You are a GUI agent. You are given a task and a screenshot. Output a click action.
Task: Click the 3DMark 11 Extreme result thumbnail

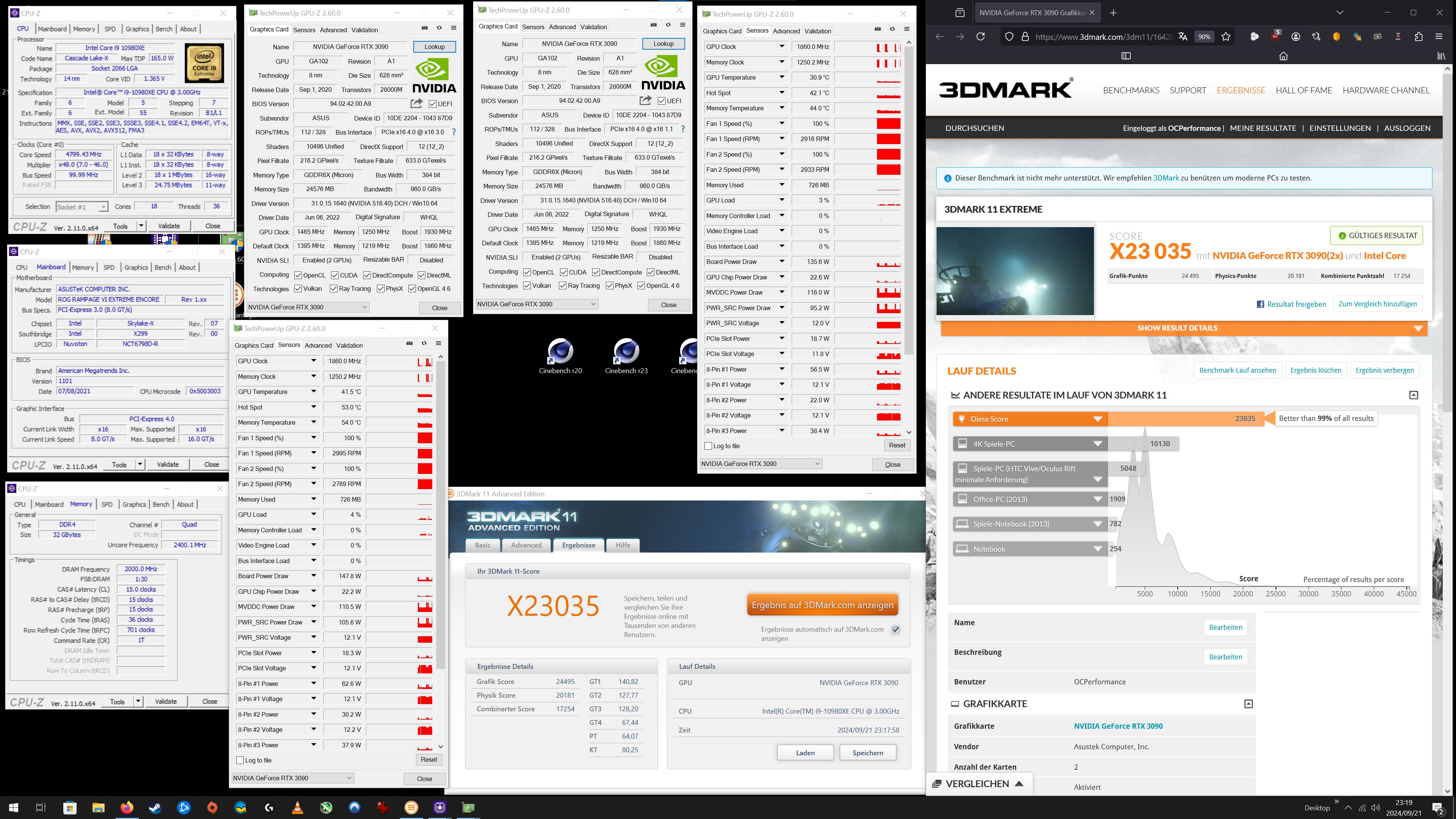[1015, 271]
